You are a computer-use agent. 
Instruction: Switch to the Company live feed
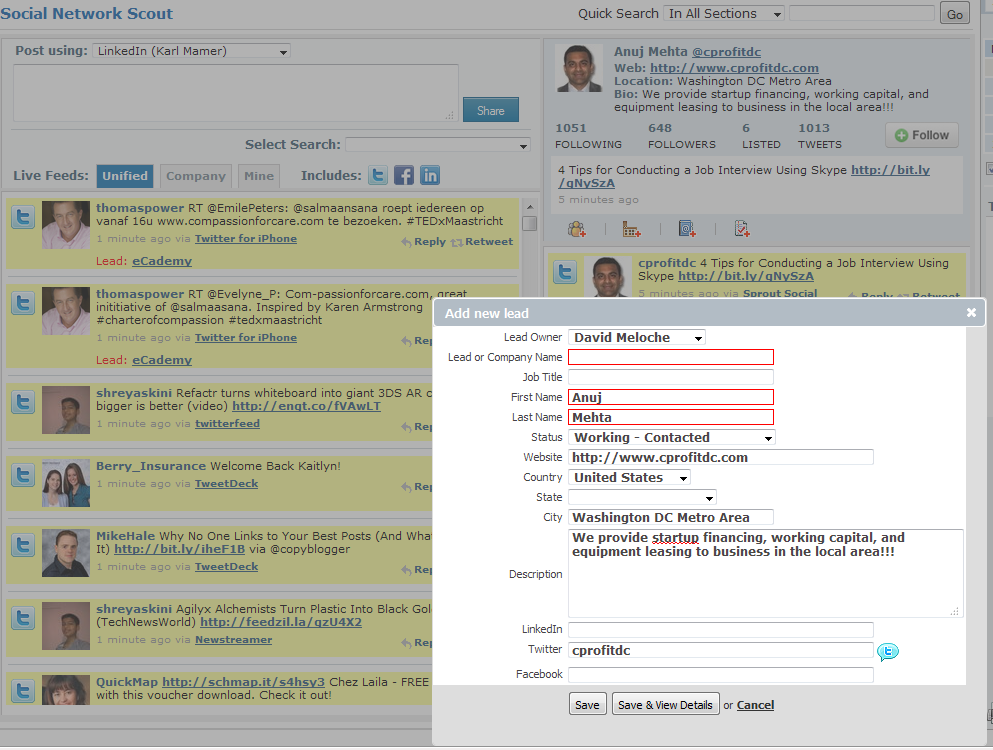pos(196,176)
